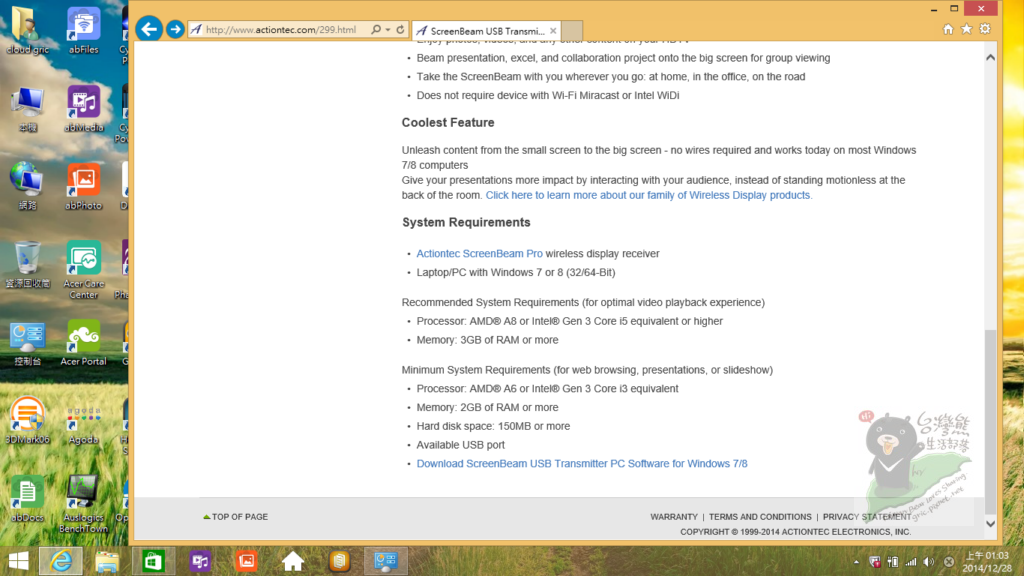The height and width of the screenshot is (576, 1024).
Task: Open a new blank browser tab
Action: coord(572,31)
